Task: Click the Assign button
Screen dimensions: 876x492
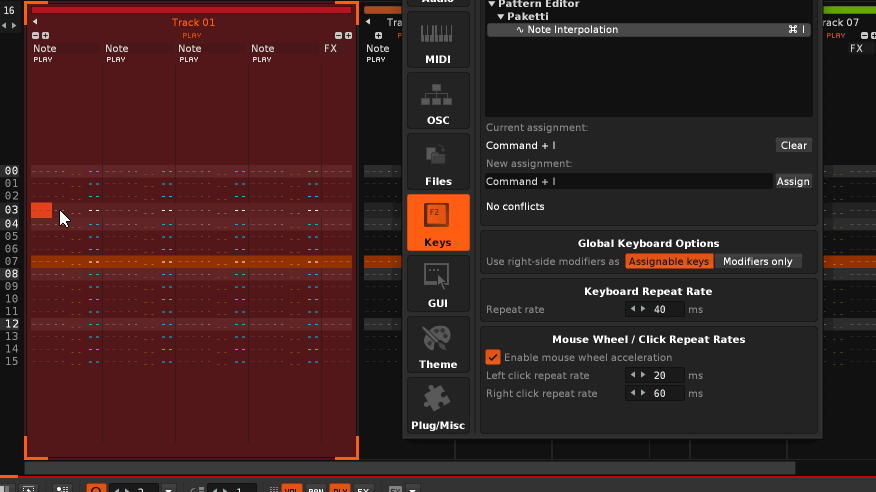Action: click(792, 181)
